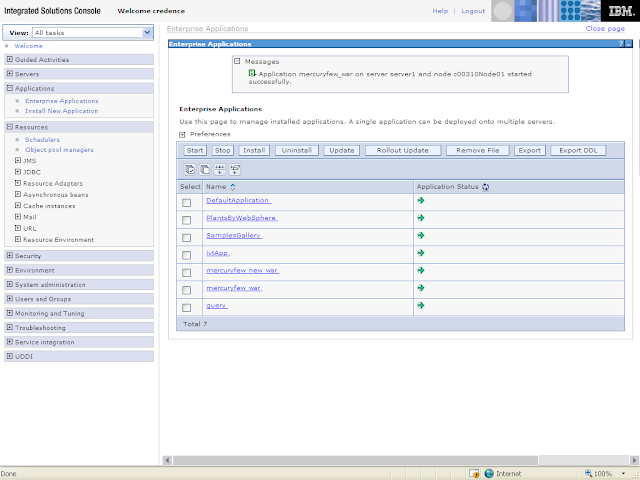Open Schedulers under Resources
This screenshot has height=480, width=640.
[42, 140]
